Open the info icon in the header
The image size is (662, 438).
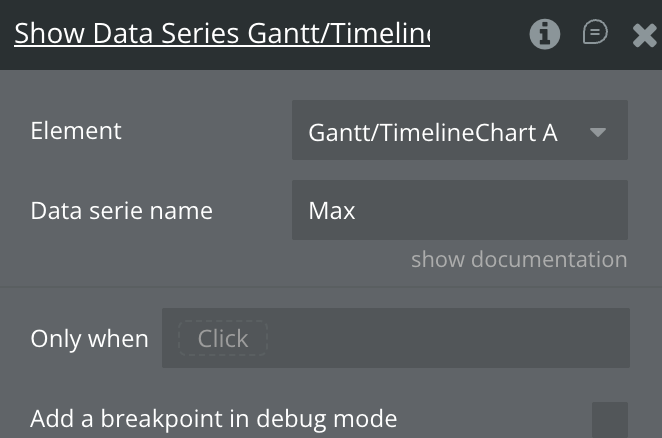click(545, 34)
